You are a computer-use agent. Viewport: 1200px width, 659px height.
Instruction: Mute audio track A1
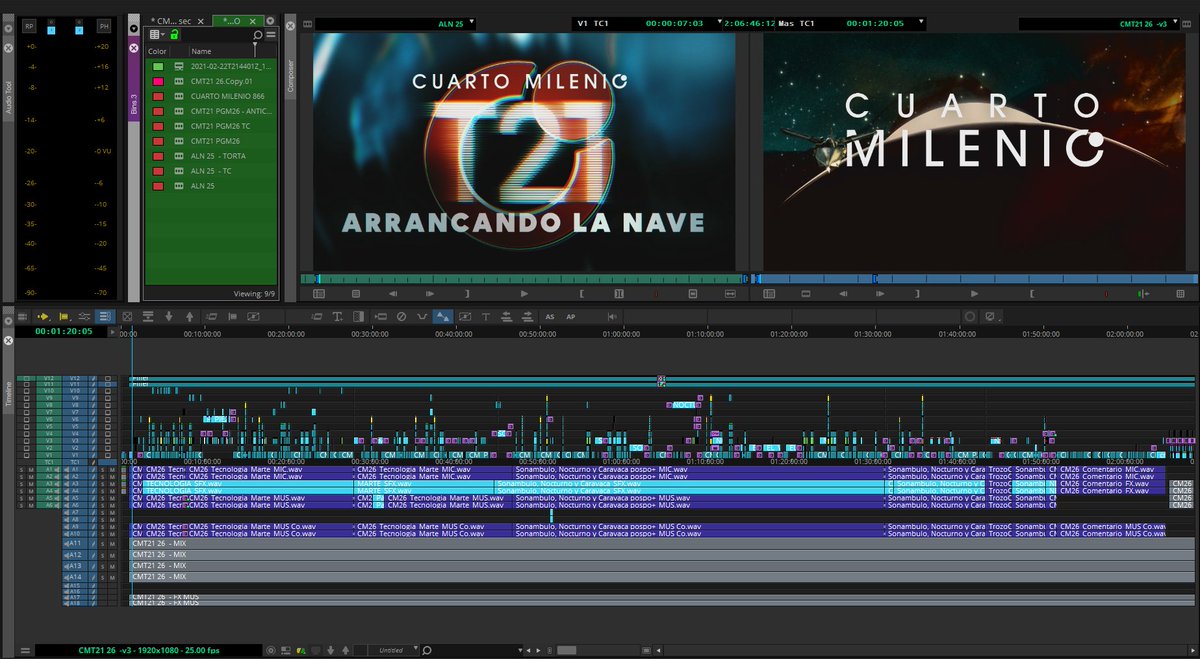[112, 469]
